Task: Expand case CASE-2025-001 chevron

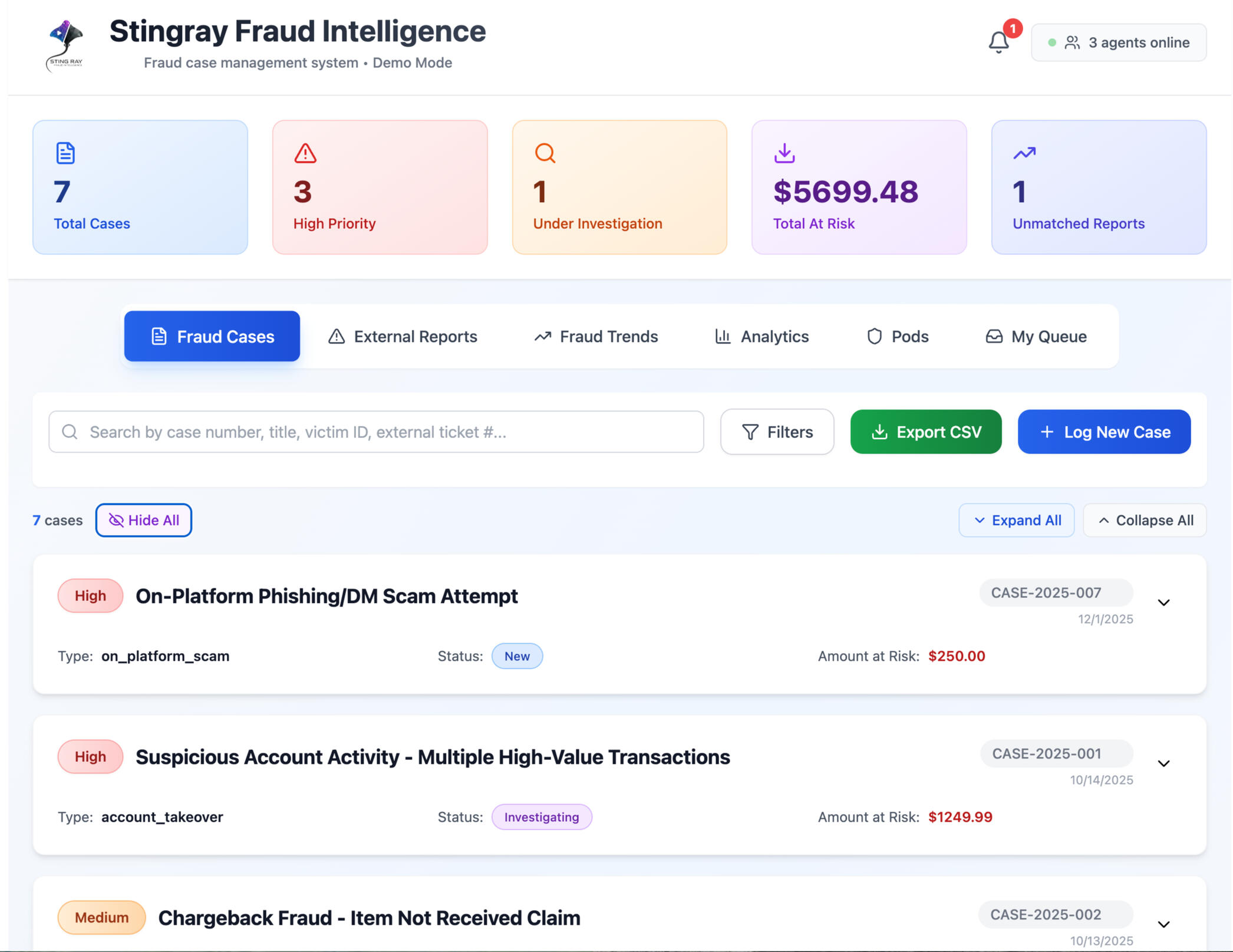Action: coord(1163,763)
